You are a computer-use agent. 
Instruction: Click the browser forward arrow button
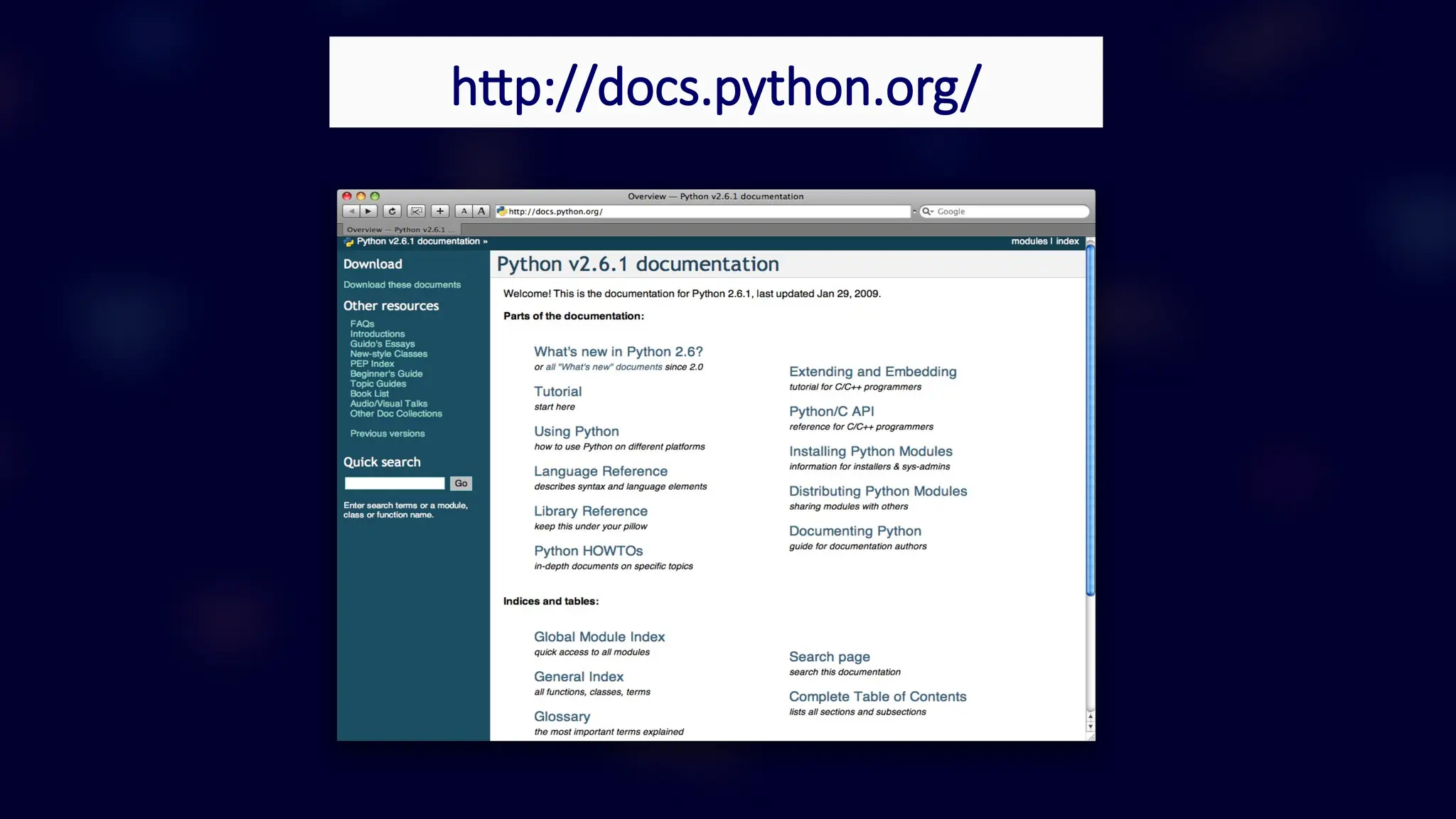coord(368,211)
